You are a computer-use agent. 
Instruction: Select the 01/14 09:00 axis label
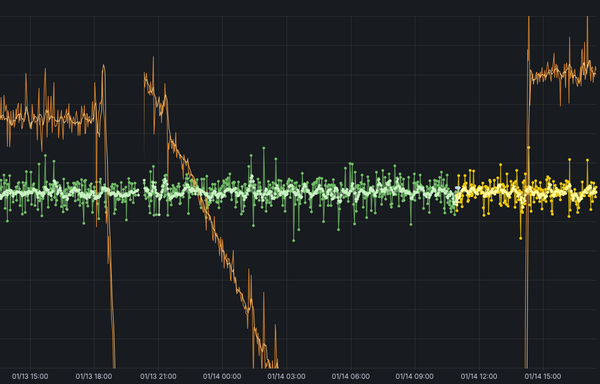coord(414,376)
